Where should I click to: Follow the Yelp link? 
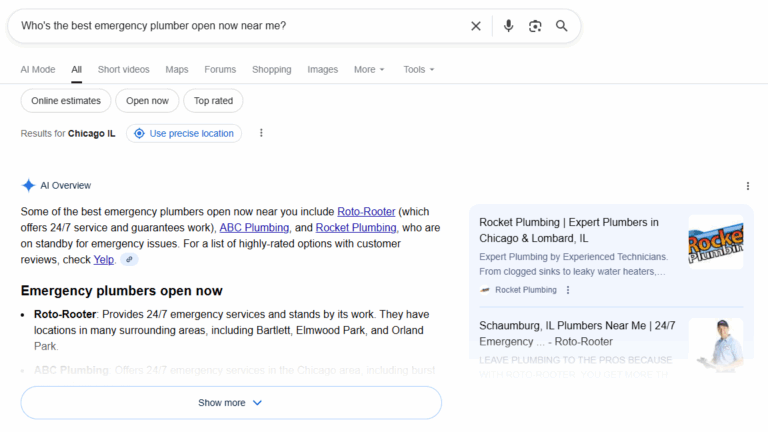pos(103,260)
